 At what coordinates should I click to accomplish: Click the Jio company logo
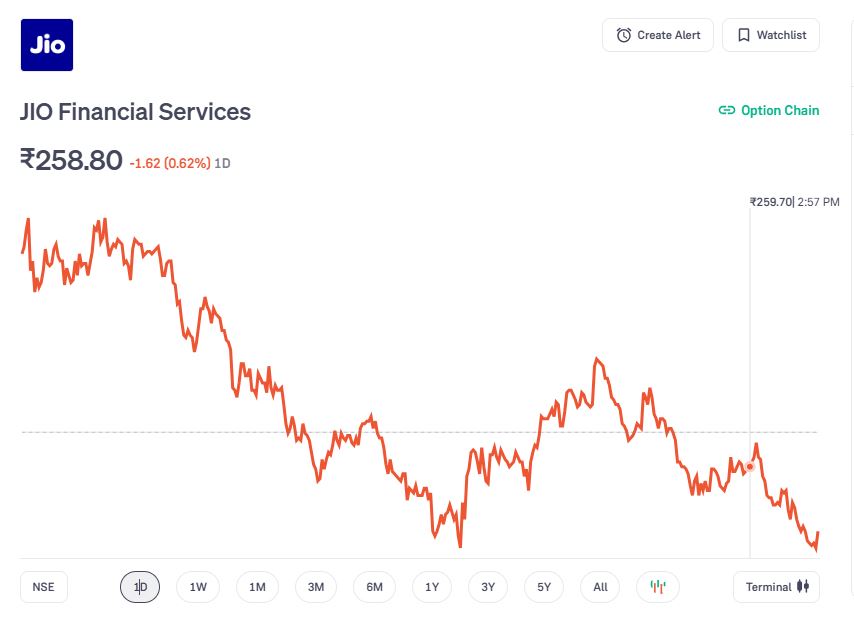[x=47, y=45]
